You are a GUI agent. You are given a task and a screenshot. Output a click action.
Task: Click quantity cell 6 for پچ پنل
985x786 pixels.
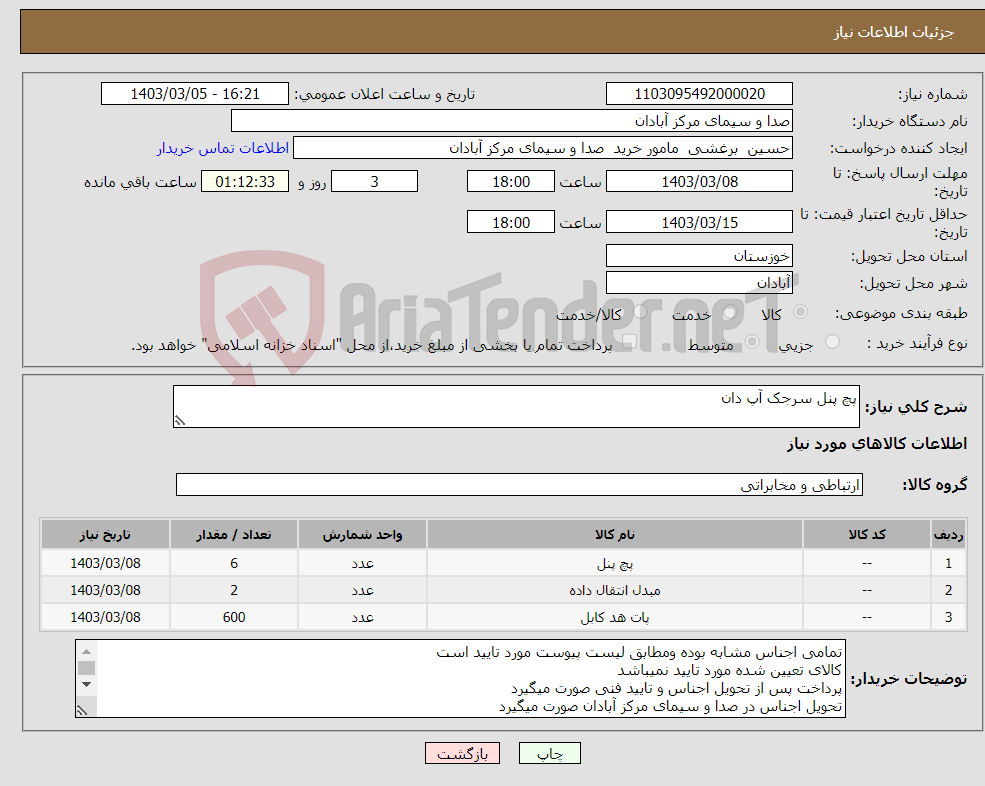(234, 564)
